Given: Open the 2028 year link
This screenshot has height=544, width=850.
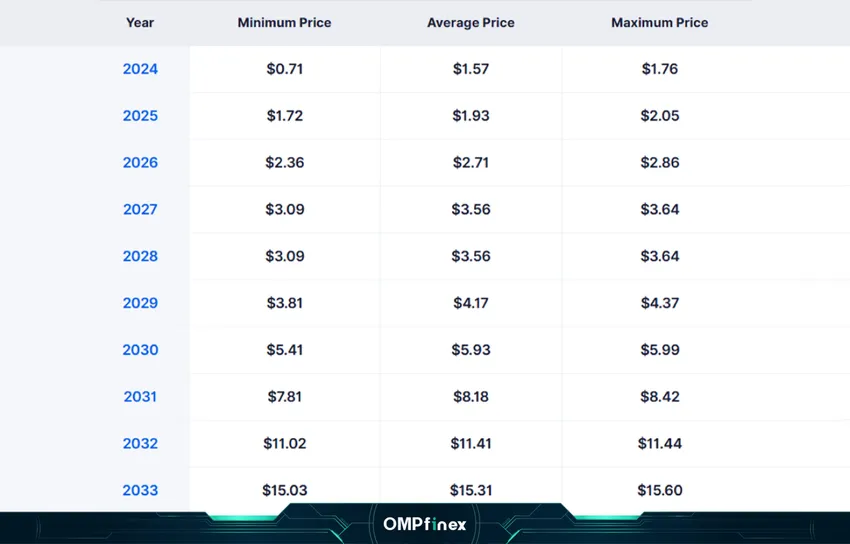Looking at the screenshot, I should point(140,256).
